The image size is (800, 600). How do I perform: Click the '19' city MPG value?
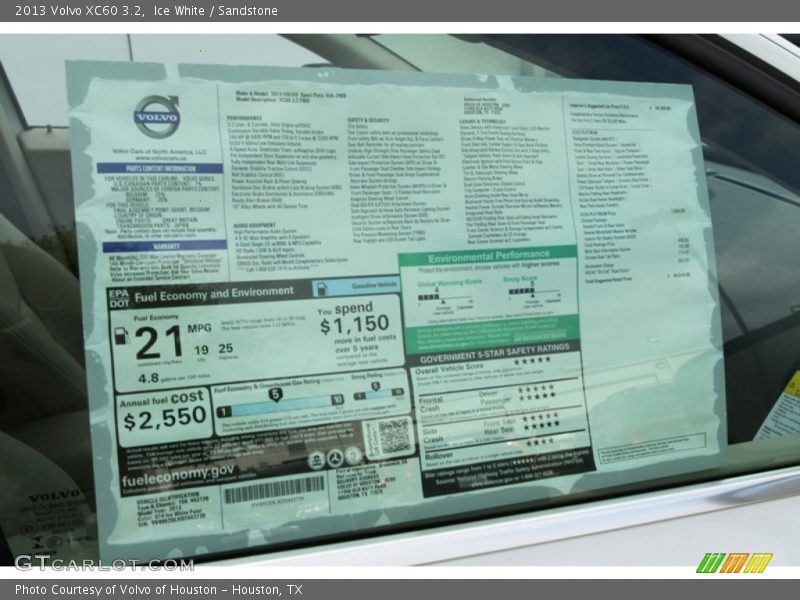coord(201,350)
